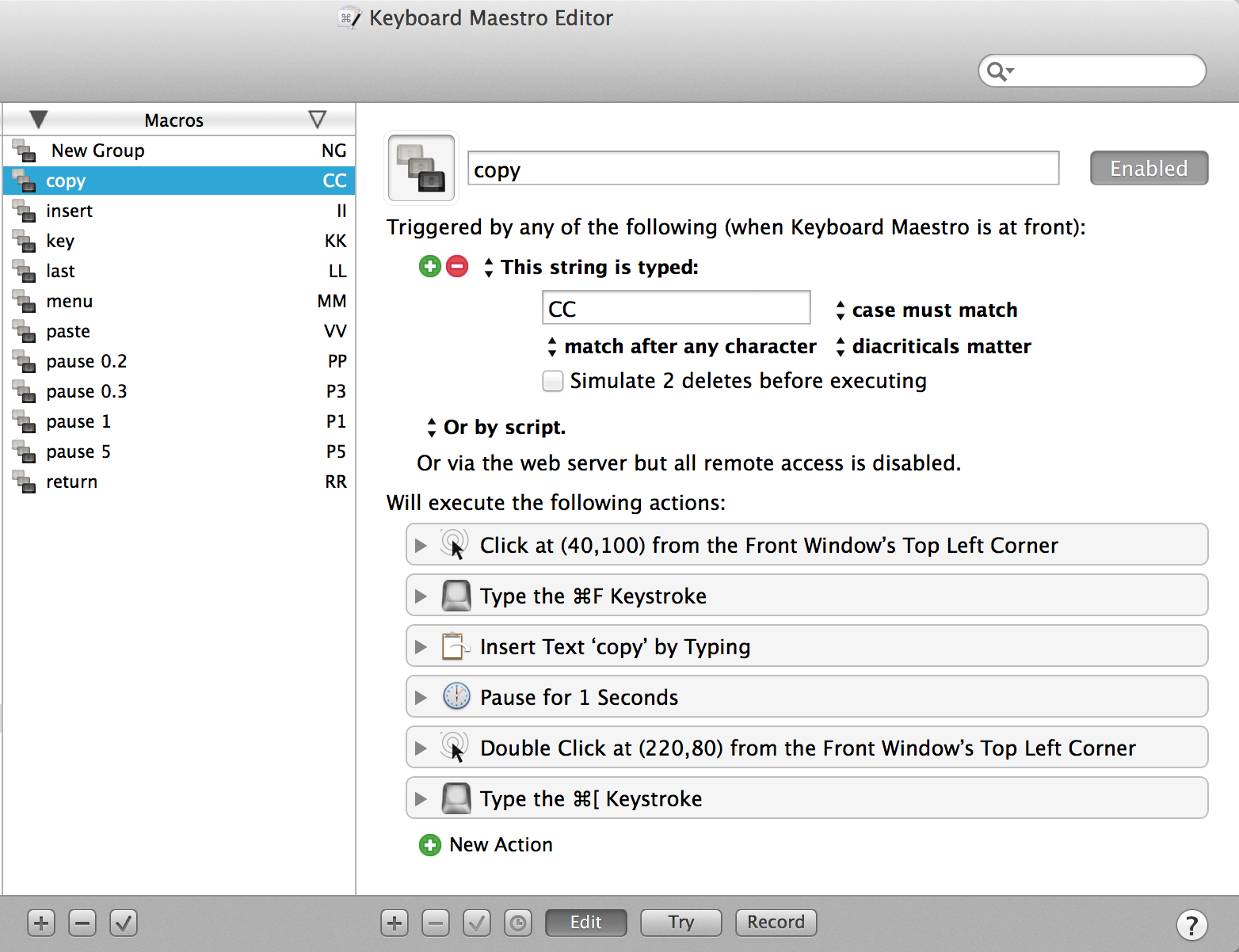Toggle macro enable with bottom-left checkmark button
This screenshot has height=952, width=1239.
tap(124, 923)
